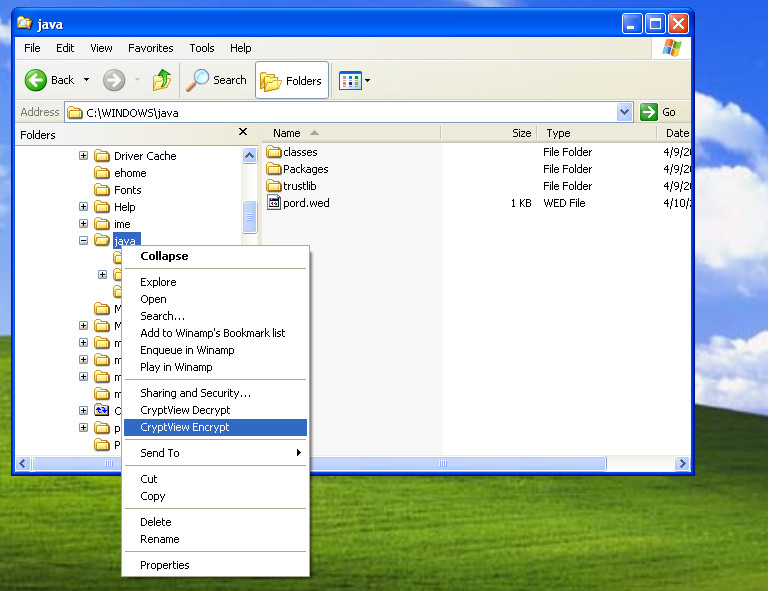Click the Back arrow icon
This screenshot has height=591, width=769.
(36, 80)
